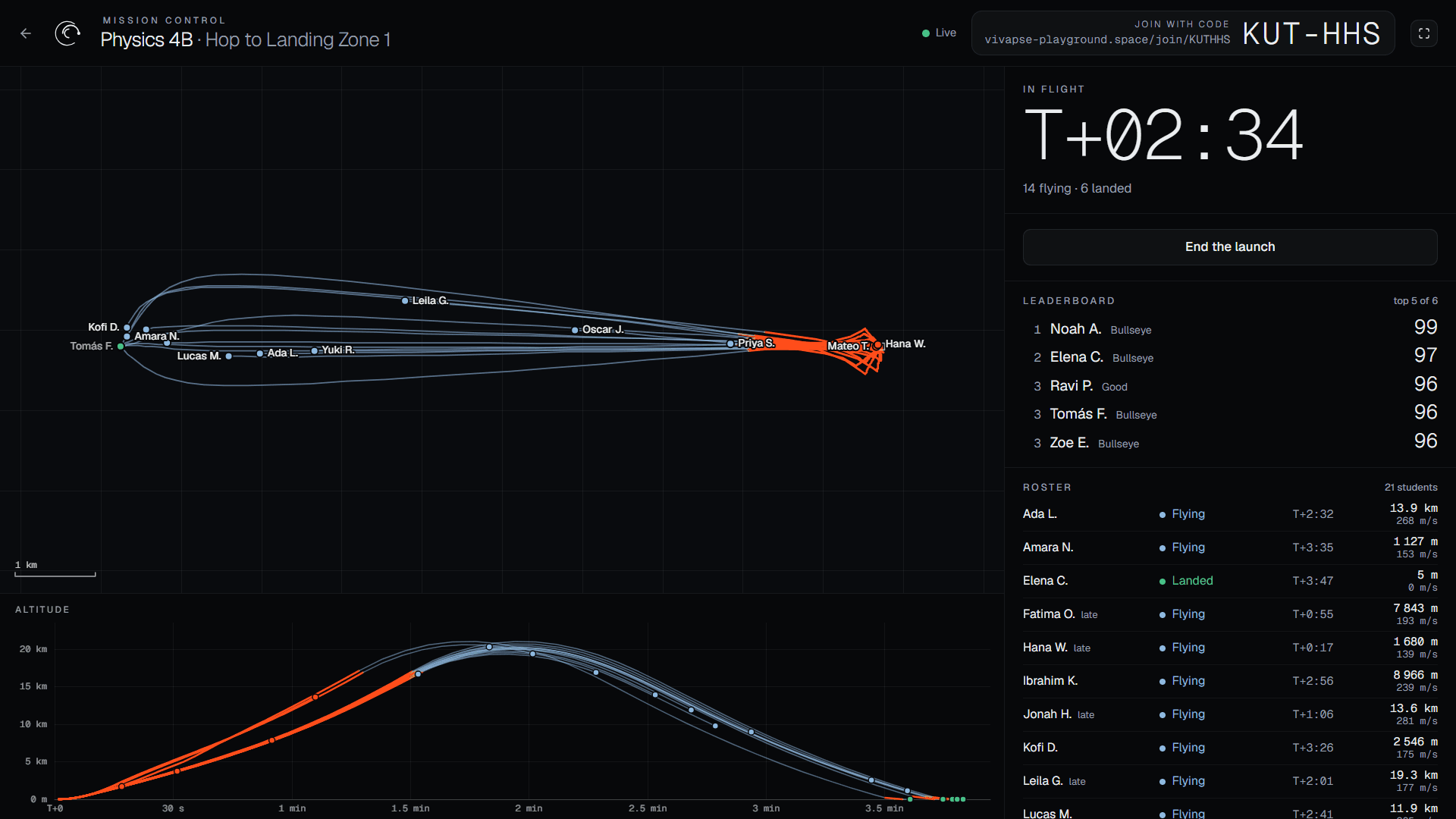Click Kofi D. marker on the map
This screenshot has width=1456, height=819.
[127, 328]
